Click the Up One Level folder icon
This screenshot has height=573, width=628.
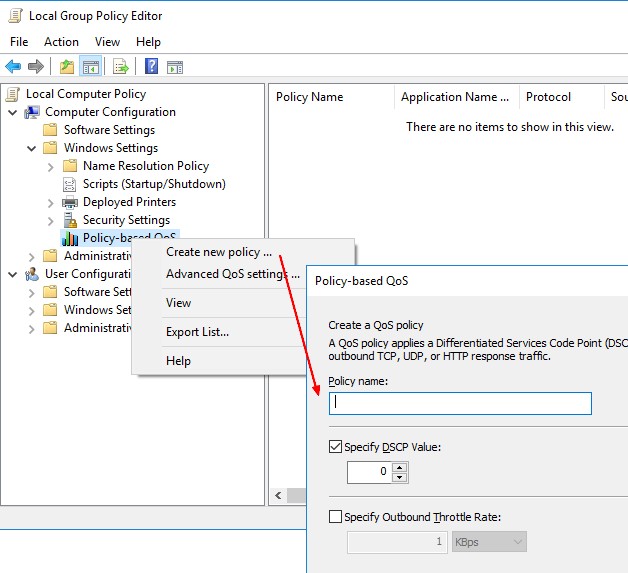point(66,67)
